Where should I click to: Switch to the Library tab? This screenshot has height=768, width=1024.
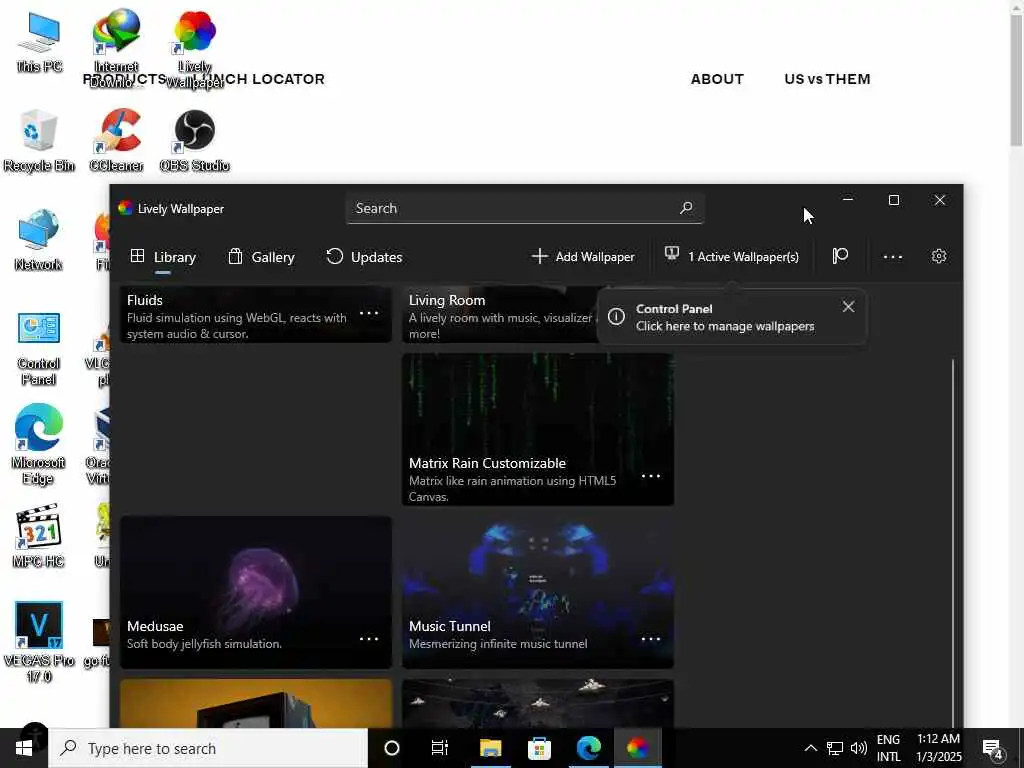click(x=163, y=257)
